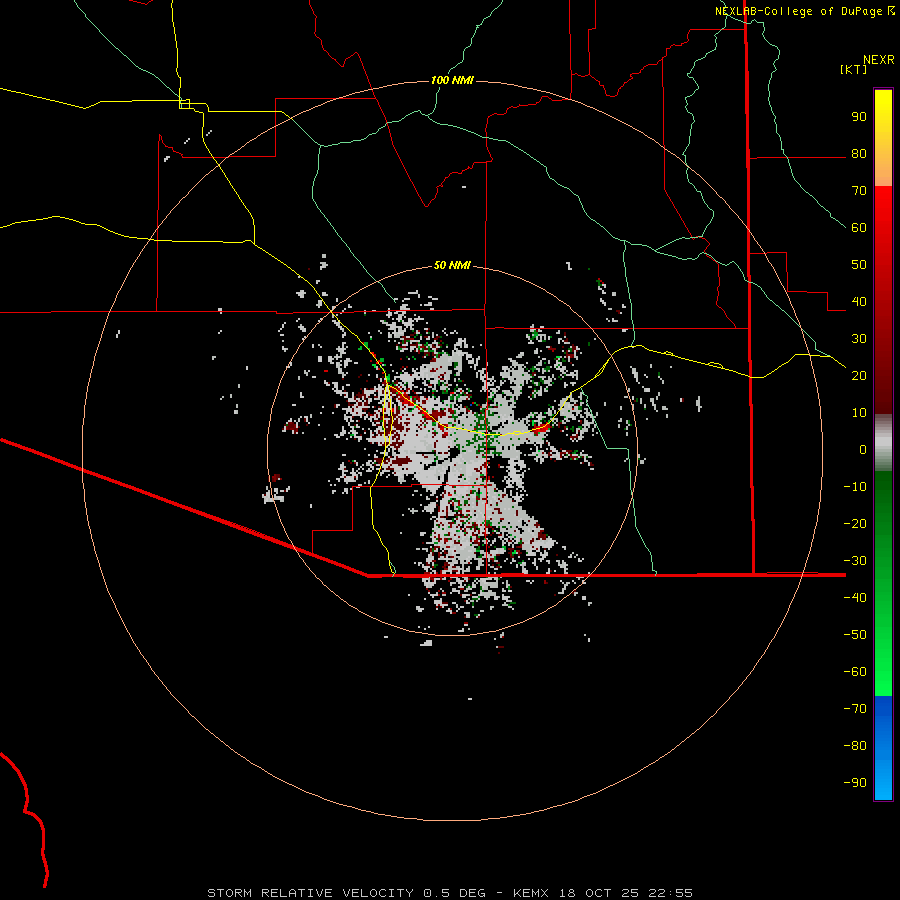The width and height of the screenshot is (900, 900).
Task: Click the 10 value on the color scale
Action: click(x=859, y=413)
